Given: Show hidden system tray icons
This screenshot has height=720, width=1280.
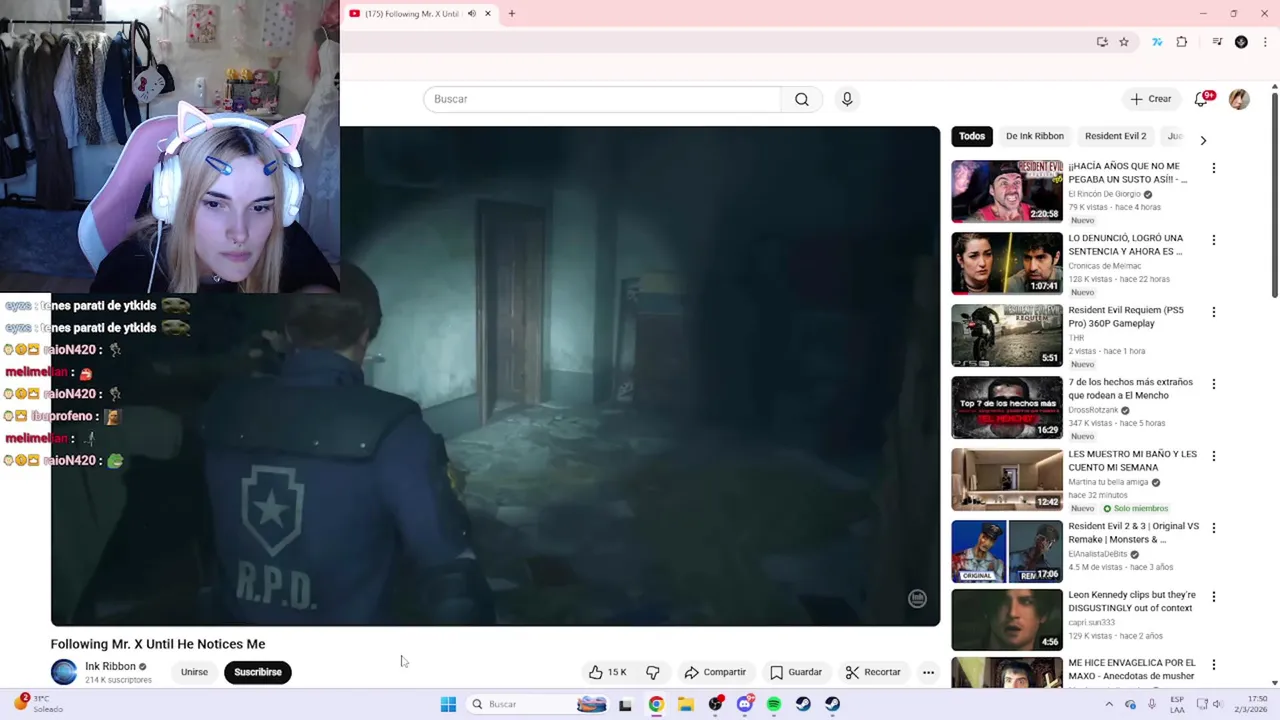Looking at the screenshot, I should 1108,704.
